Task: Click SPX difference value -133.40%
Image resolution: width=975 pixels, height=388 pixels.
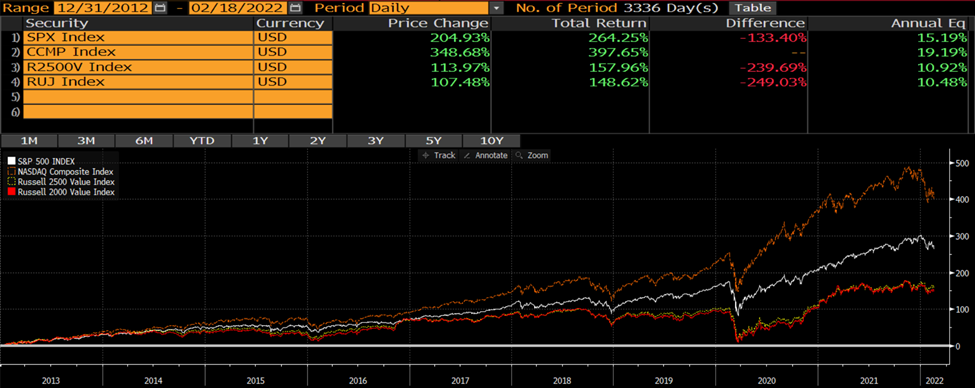Action: [x=775, y=37]
